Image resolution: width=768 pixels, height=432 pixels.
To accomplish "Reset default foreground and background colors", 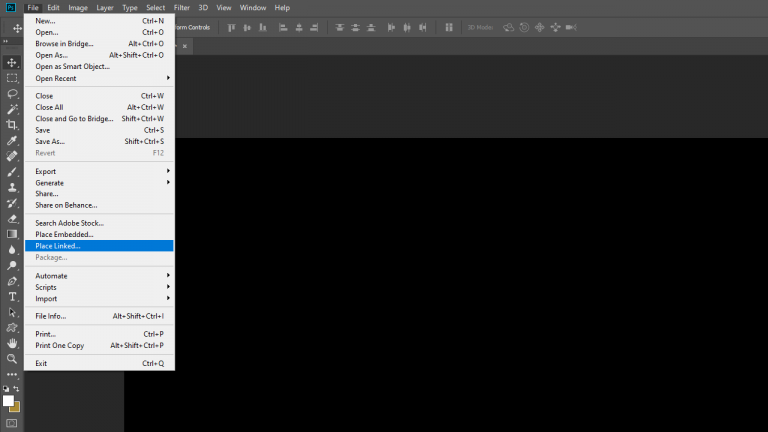I will (x=6, y=389).
